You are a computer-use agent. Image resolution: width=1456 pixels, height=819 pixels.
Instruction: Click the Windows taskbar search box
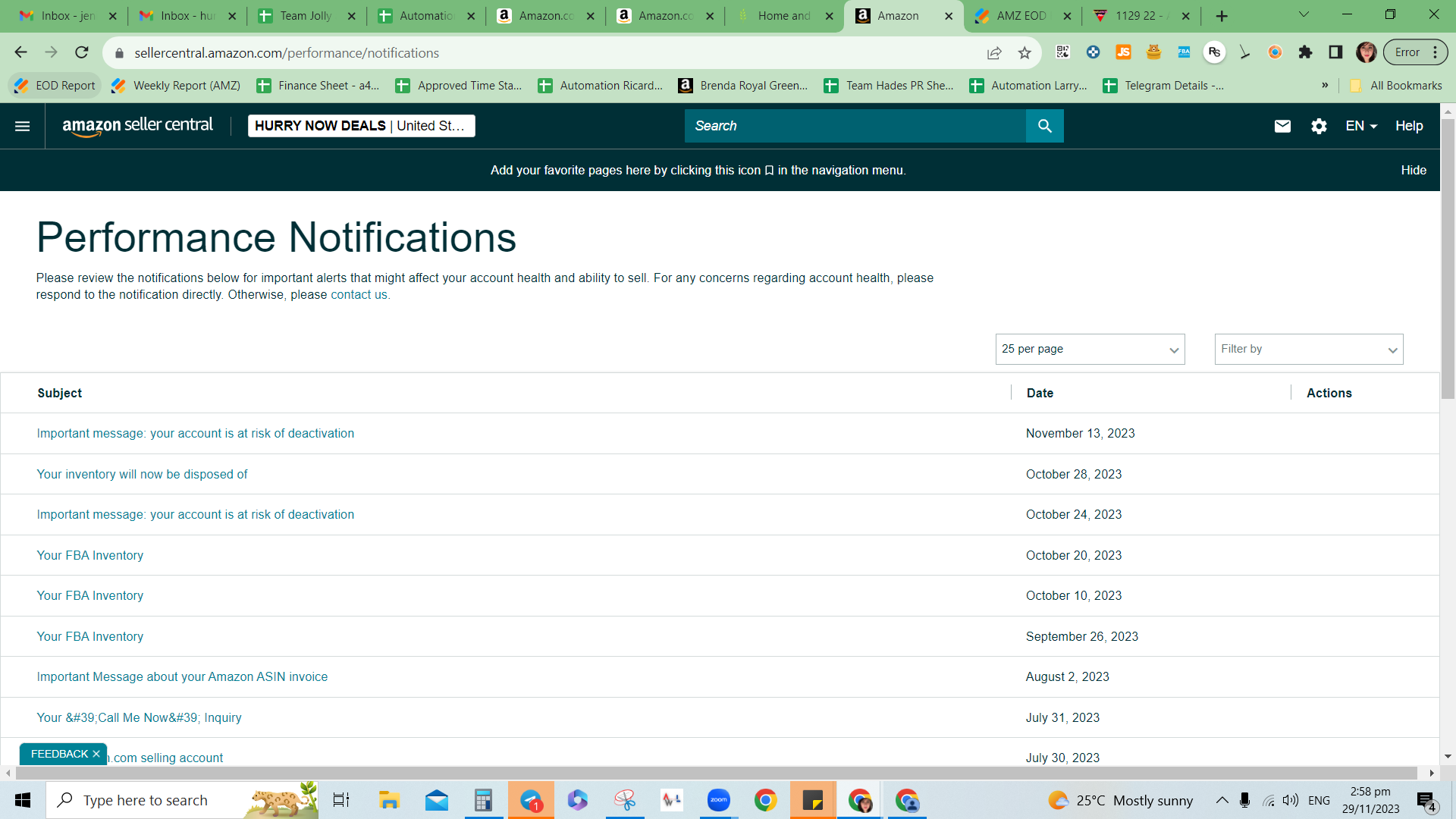coord(182,800)
